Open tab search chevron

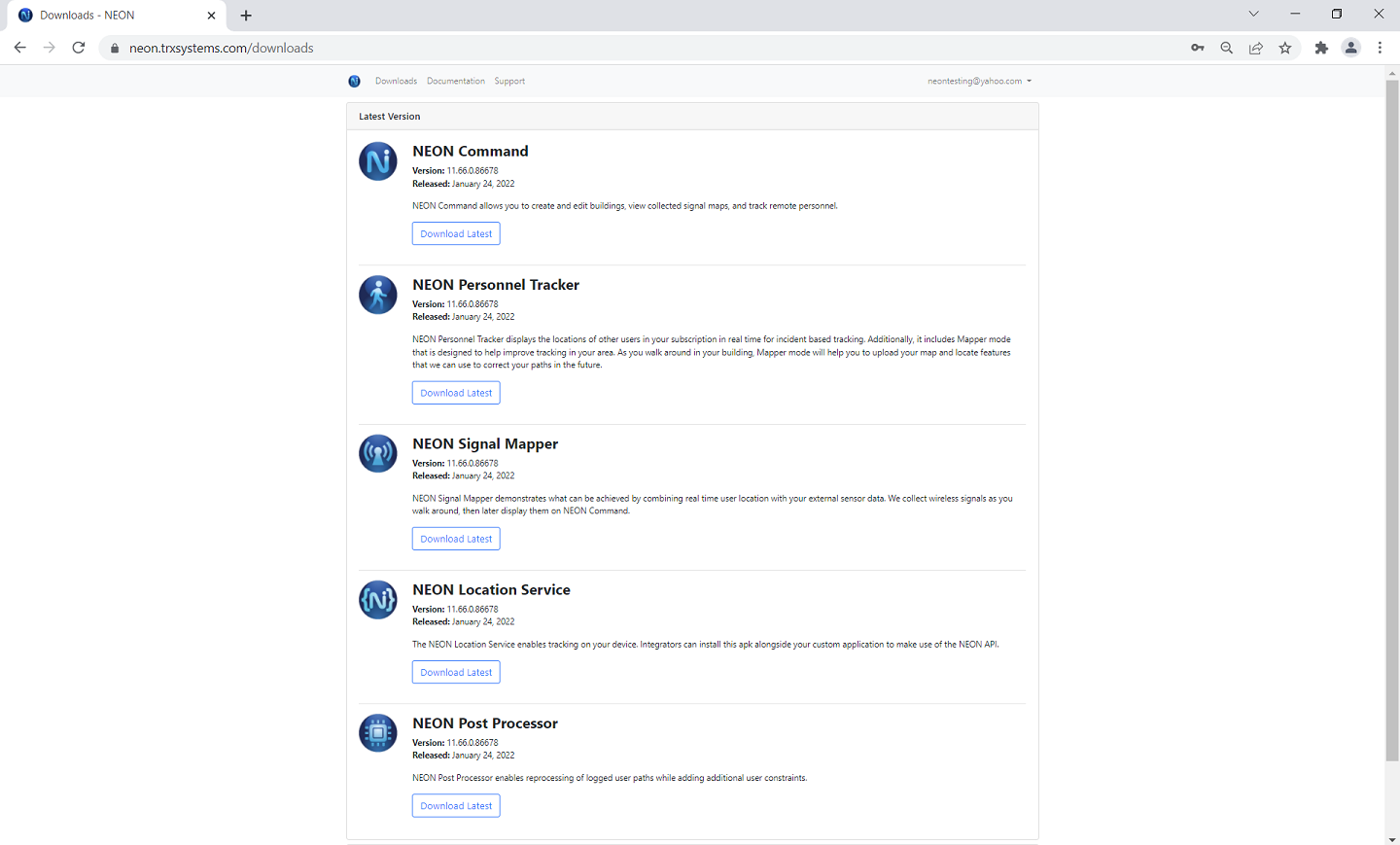click(1253, 14)
